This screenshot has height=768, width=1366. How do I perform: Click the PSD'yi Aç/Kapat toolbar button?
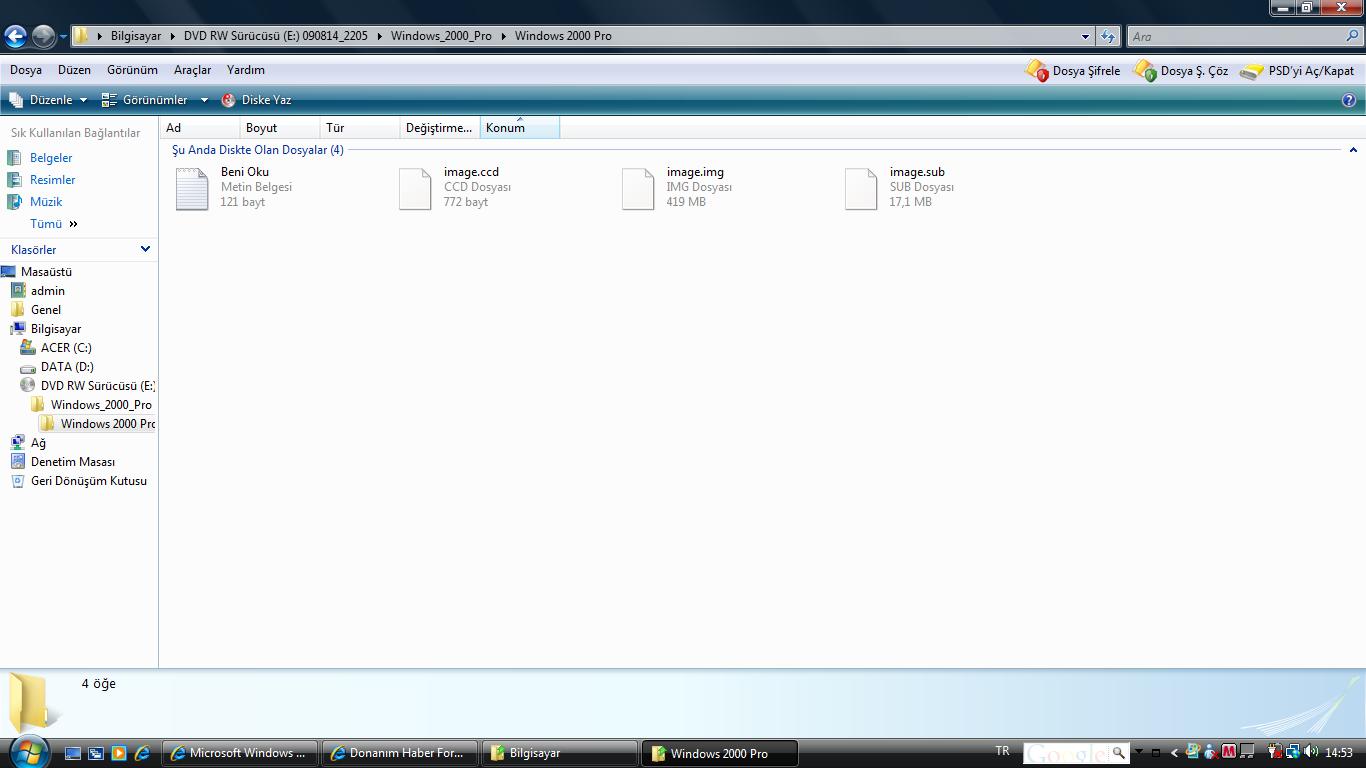(x=1297, y=71)
